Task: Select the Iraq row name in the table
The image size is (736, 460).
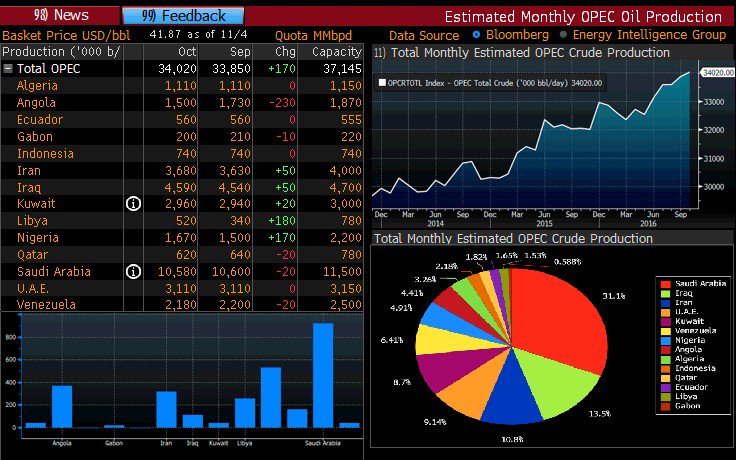Action: (x=29, y=187)
